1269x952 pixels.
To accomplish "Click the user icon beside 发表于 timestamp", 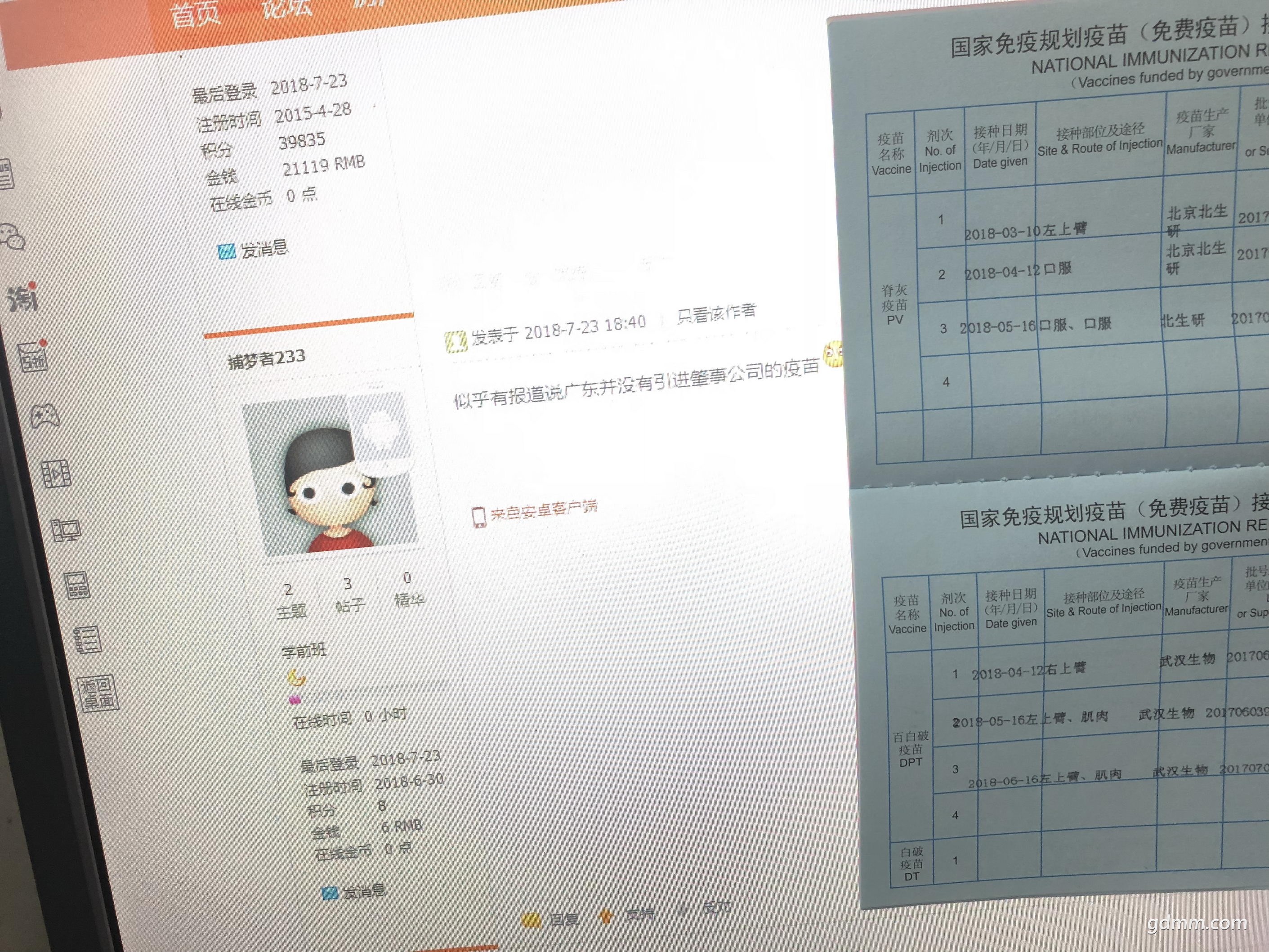I will pos(457,342).
